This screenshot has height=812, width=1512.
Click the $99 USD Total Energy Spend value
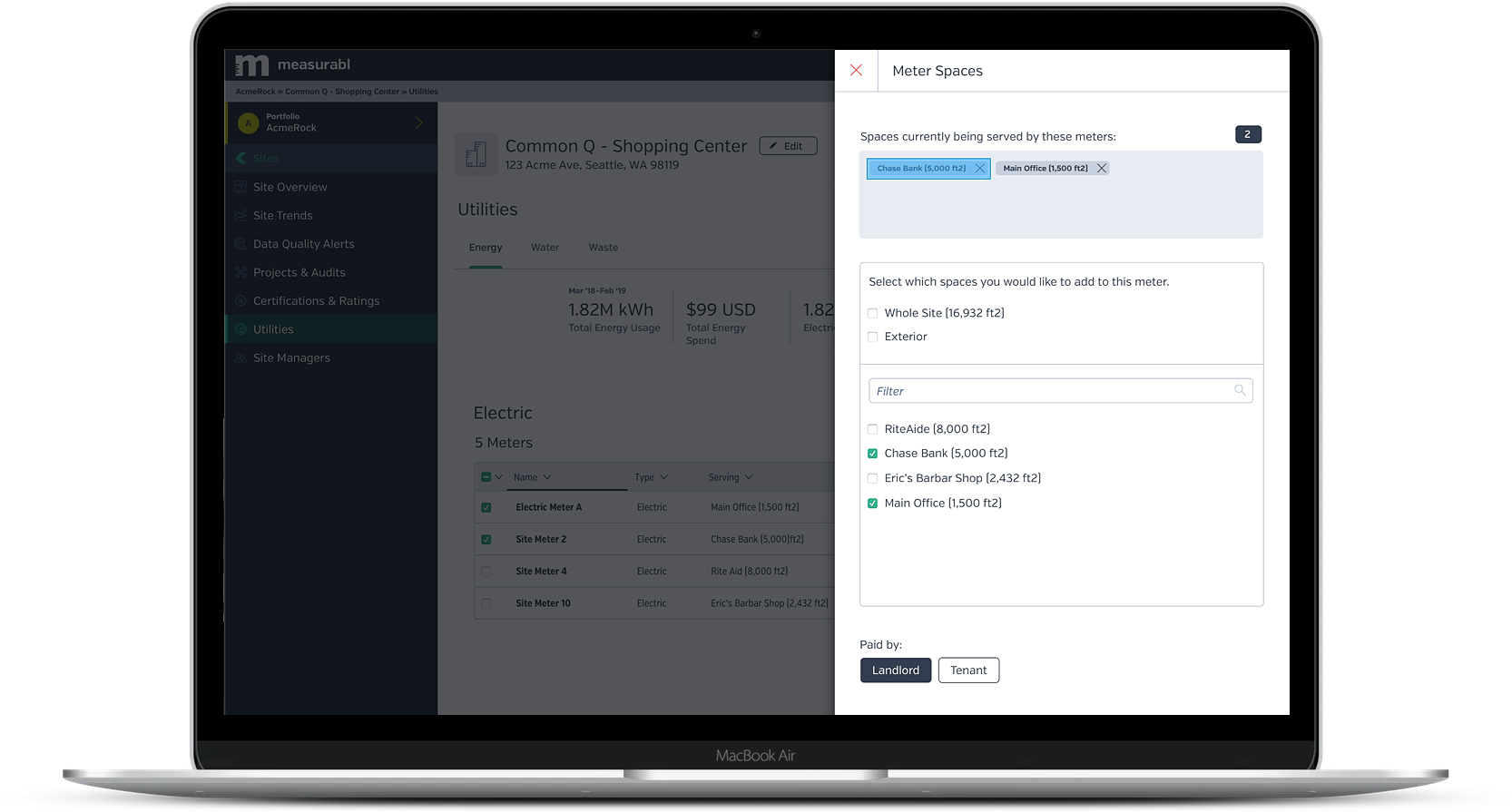[x=721, y=309]
